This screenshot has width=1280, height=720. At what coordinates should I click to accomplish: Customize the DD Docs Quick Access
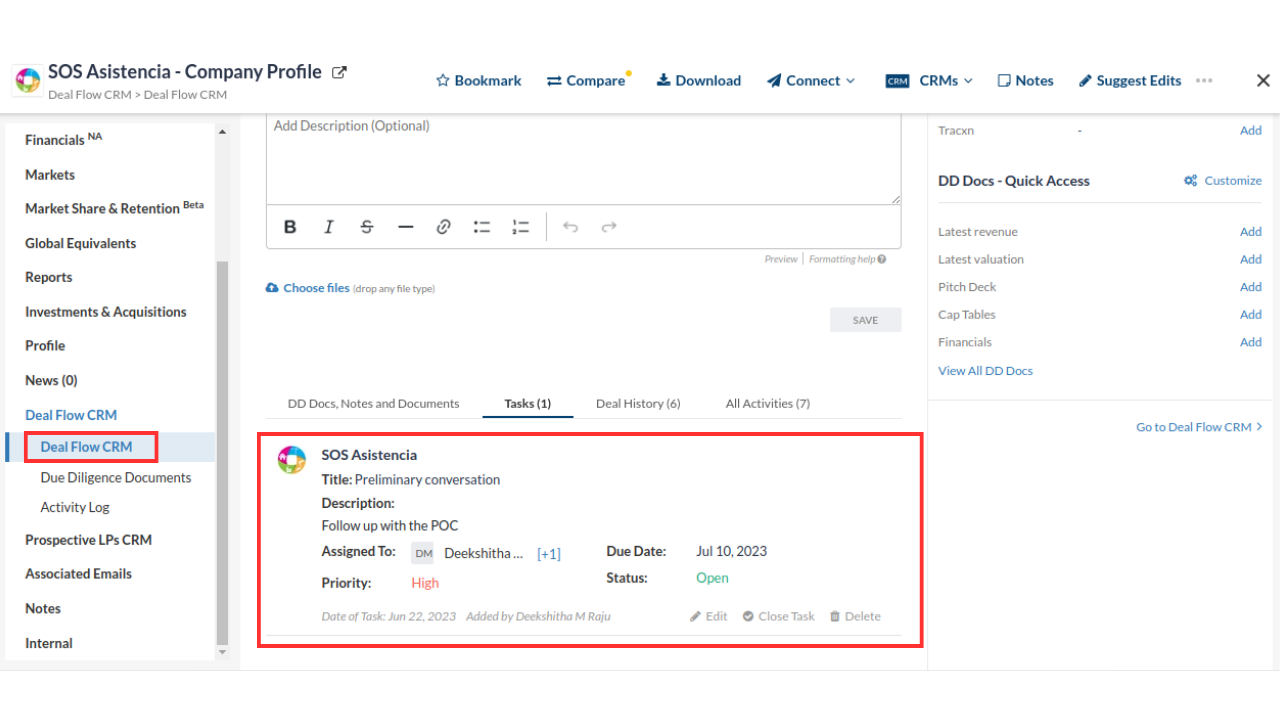pos(1222,181)
